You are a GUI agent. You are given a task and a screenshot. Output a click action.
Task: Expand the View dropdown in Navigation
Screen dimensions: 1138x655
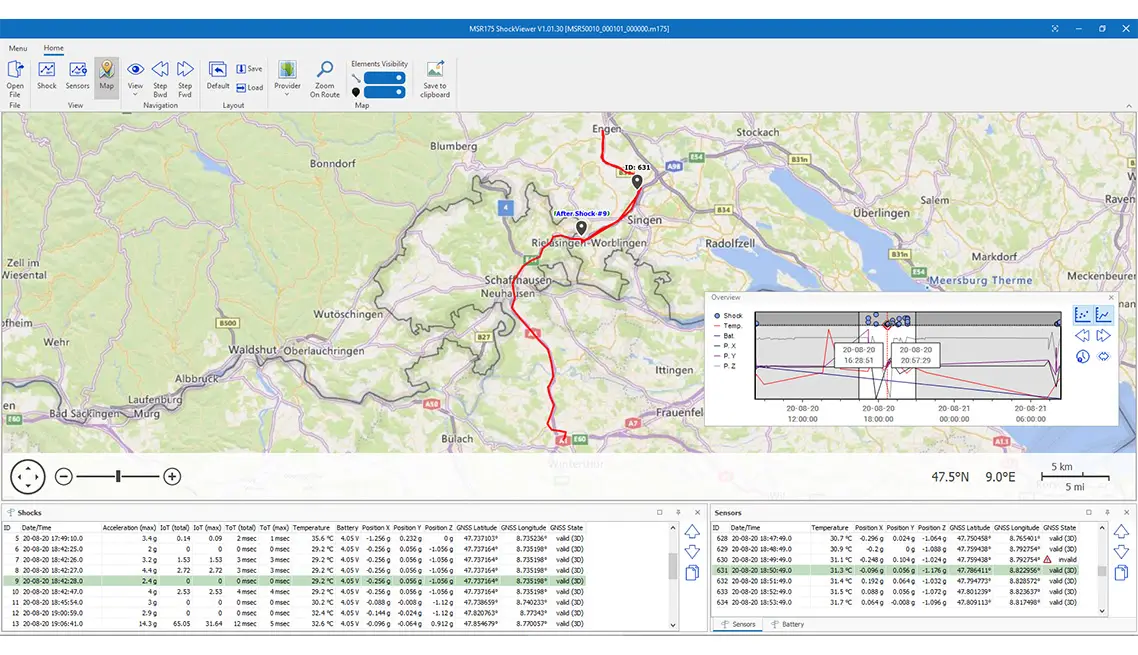coord(135,78)
